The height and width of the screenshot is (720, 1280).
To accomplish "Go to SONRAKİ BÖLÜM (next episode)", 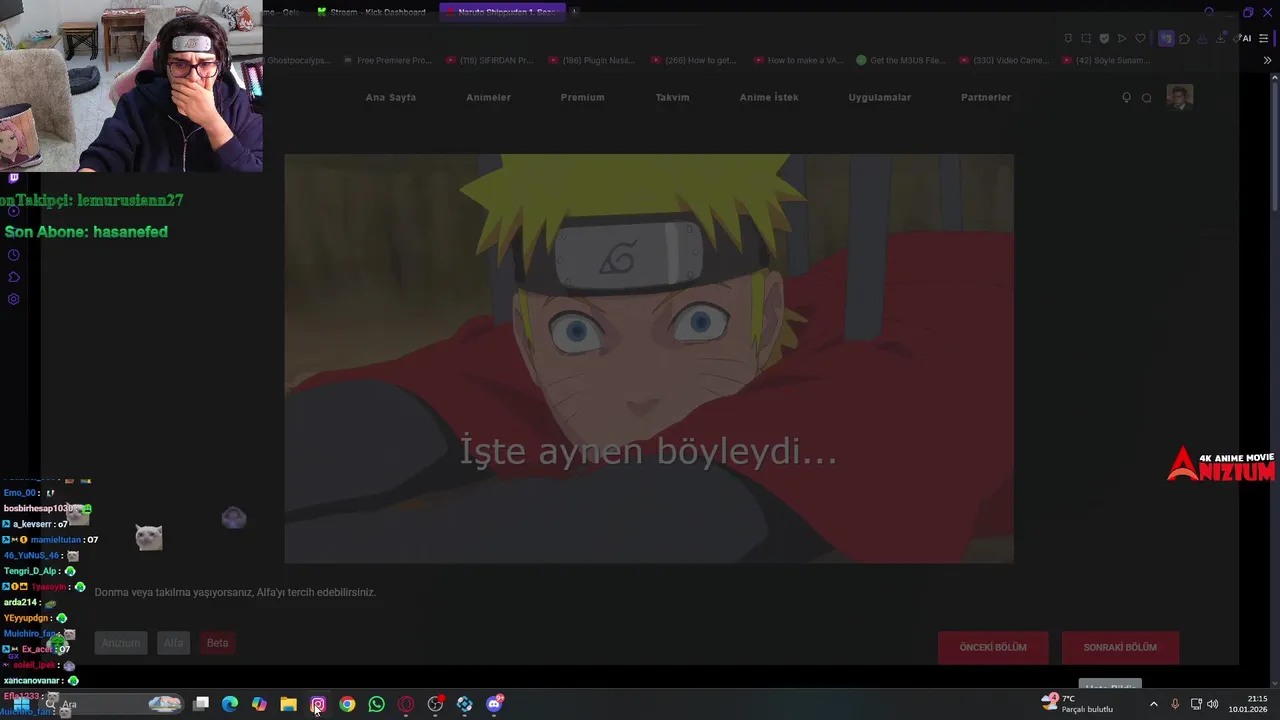I will pyautogui.click(x=1120, y=647).
